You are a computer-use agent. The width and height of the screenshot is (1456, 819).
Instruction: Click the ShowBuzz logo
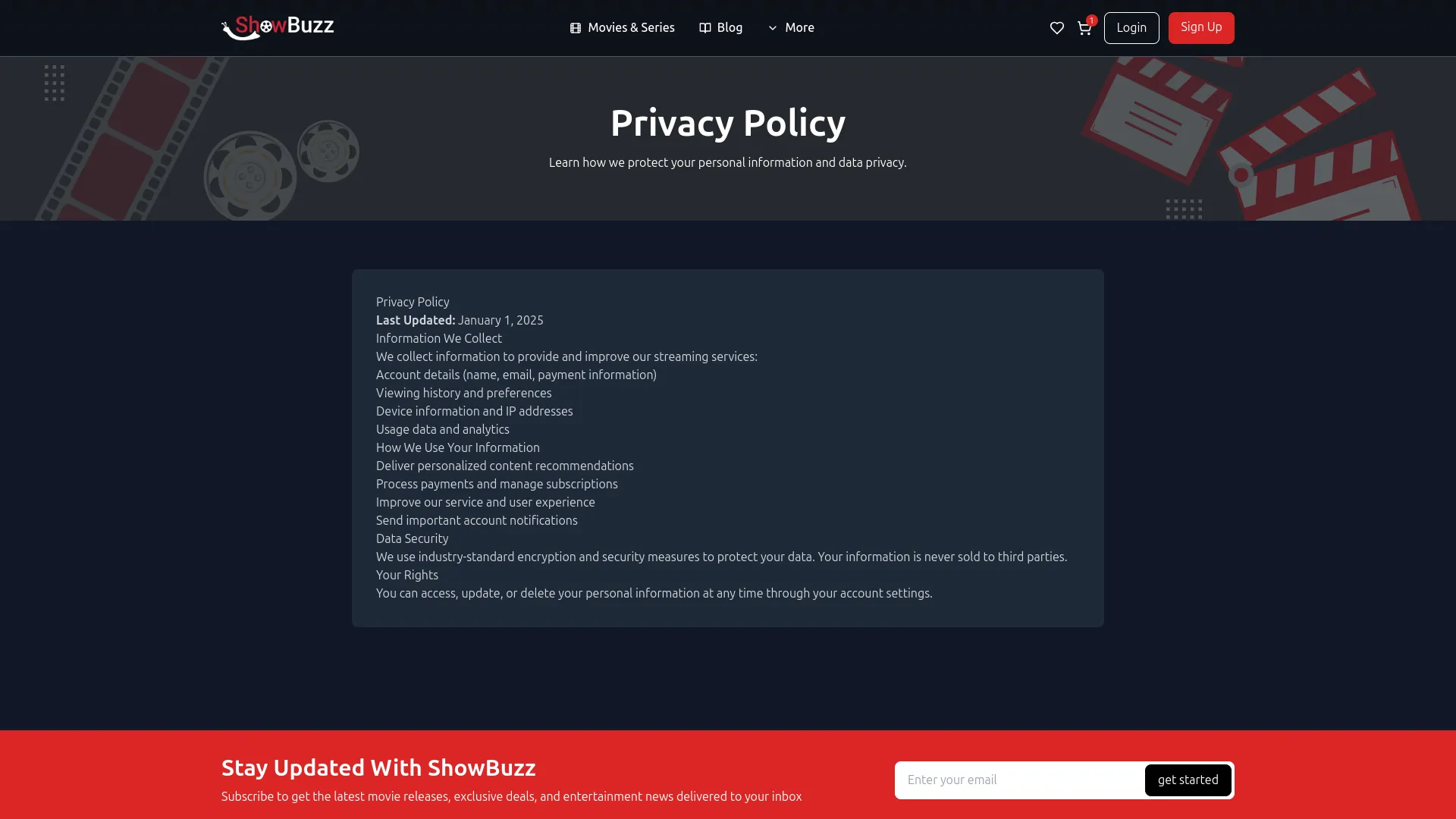278,27
